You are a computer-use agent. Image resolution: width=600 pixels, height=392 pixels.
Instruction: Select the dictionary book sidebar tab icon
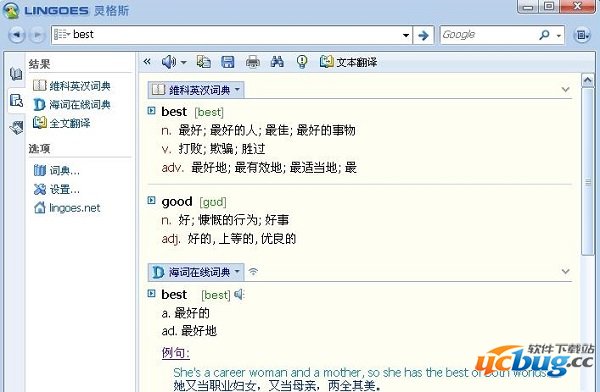[x=16, y=74]
